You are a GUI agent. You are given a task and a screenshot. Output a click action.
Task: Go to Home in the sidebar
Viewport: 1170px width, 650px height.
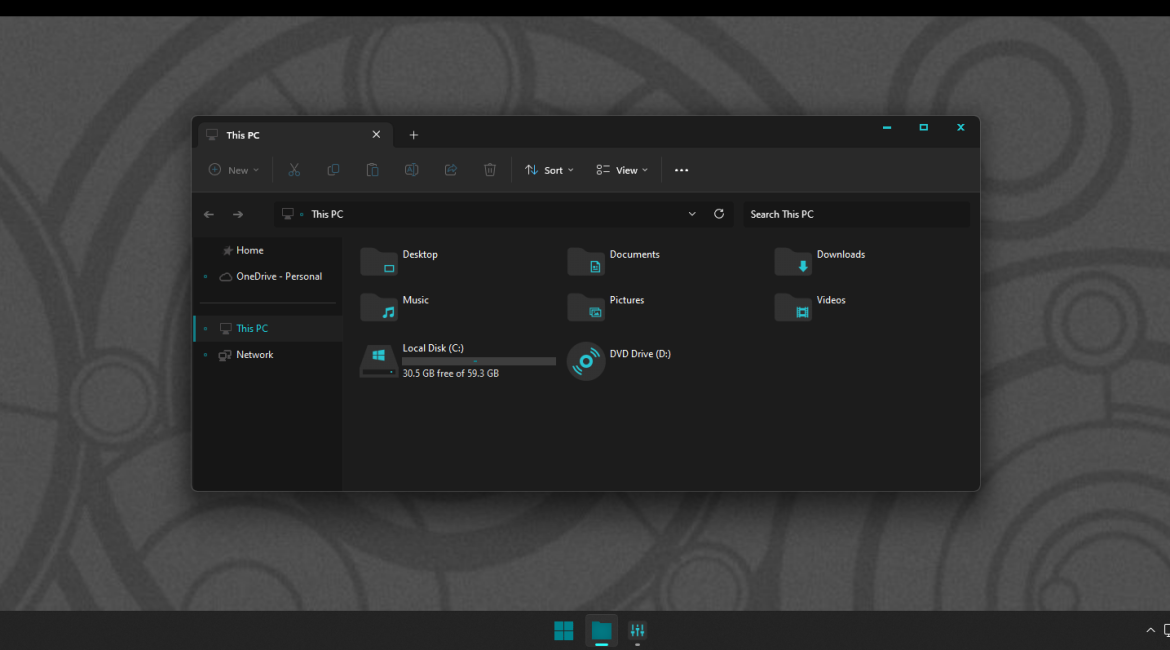(x=249, y=251)
